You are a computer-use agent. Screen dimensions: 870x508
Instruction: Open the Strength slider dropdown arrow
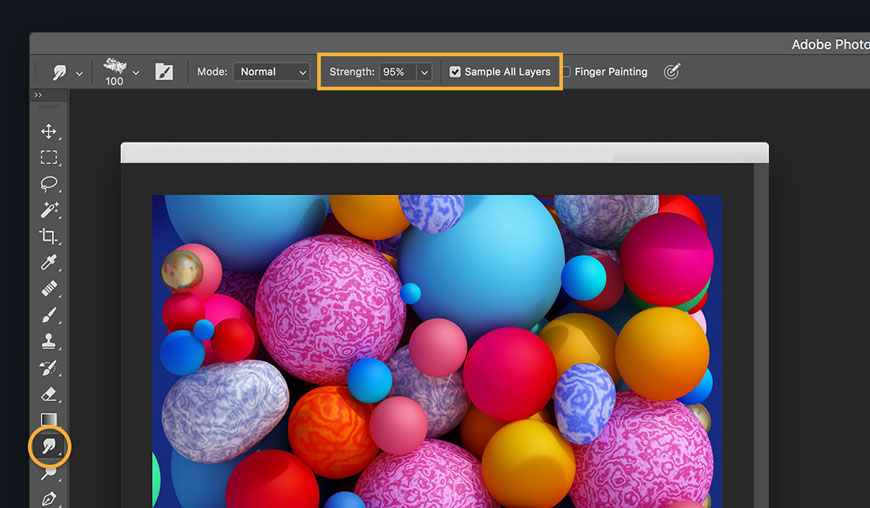point(424,72)
